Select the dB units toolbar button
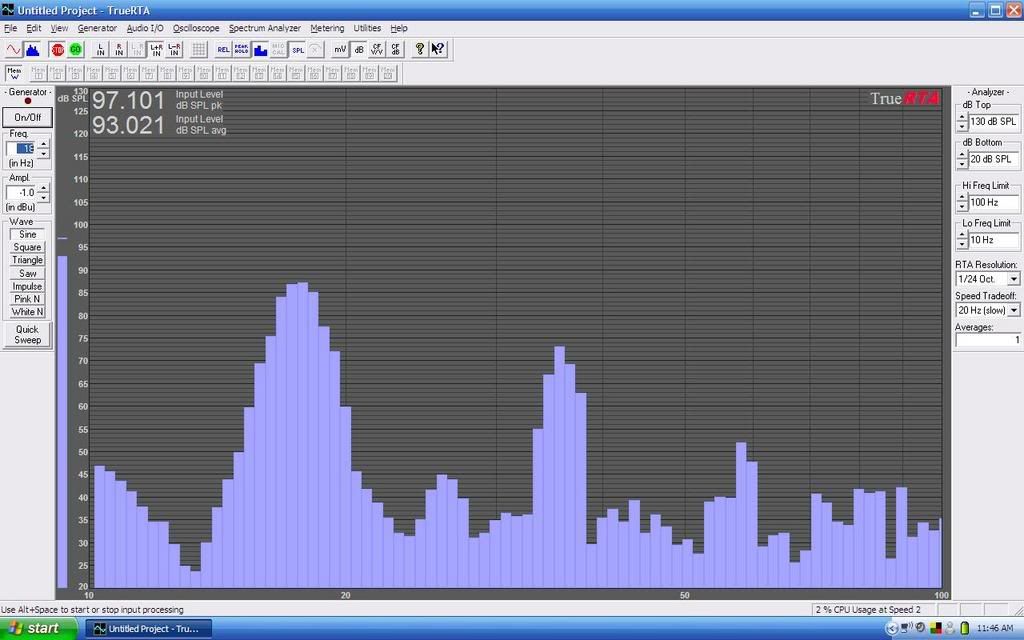The height and width of the screenshot is (640, 1024). [x=359, y=50]
